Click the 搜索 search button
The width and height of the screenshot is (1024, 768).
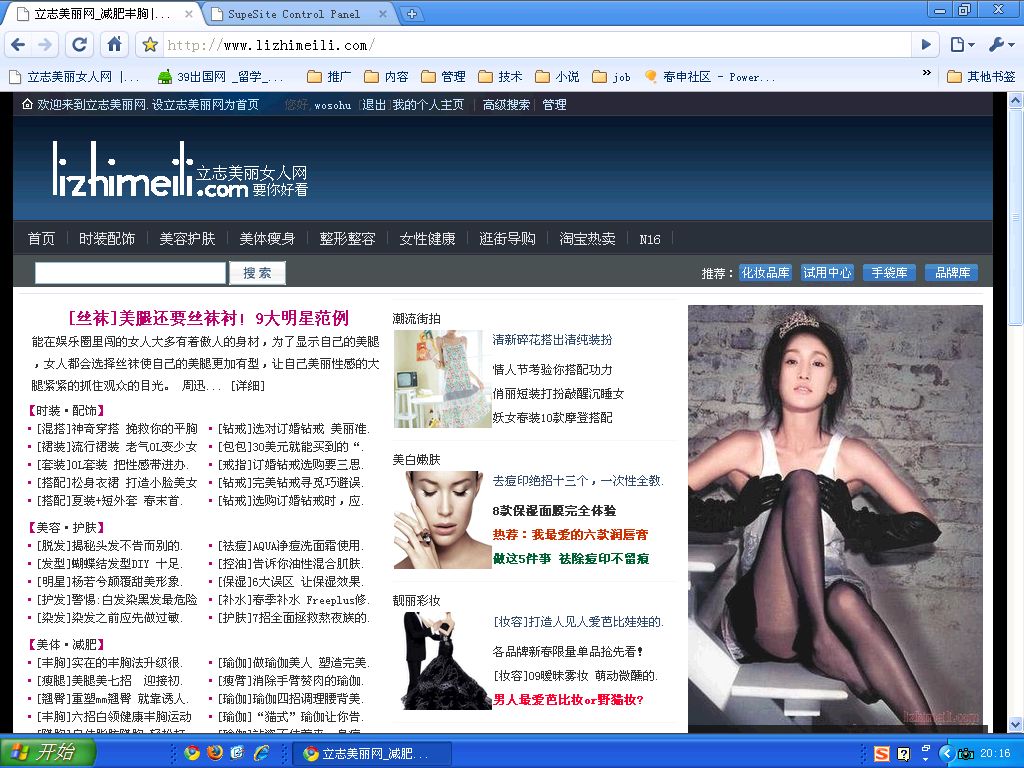(257, 273)
